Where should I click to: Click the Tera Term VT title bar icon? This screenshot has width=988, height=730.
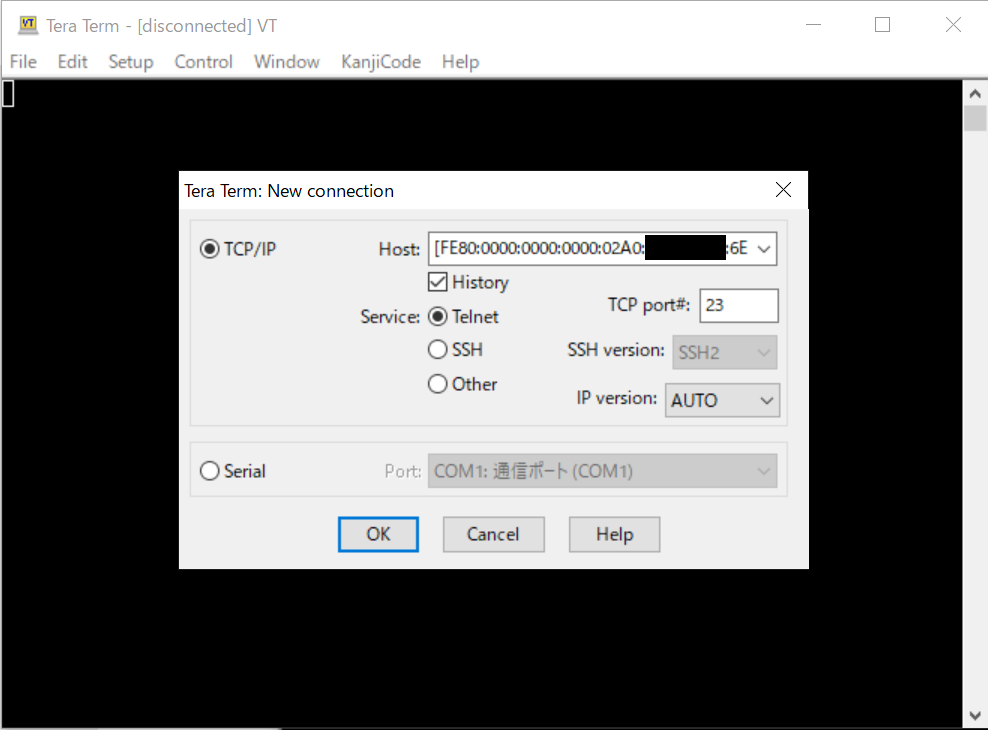click(28, 25)
